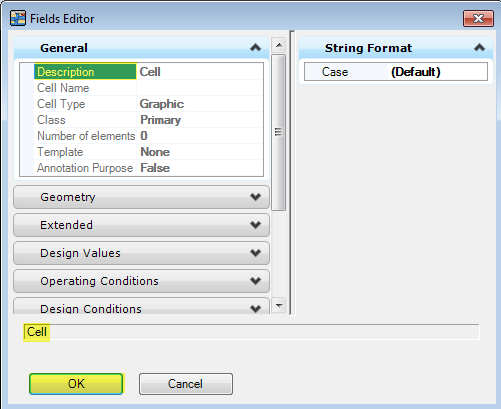The image size is (501, 409).
Task: Select the Annotation Purpose row
Action: click(x=148, y=168)
